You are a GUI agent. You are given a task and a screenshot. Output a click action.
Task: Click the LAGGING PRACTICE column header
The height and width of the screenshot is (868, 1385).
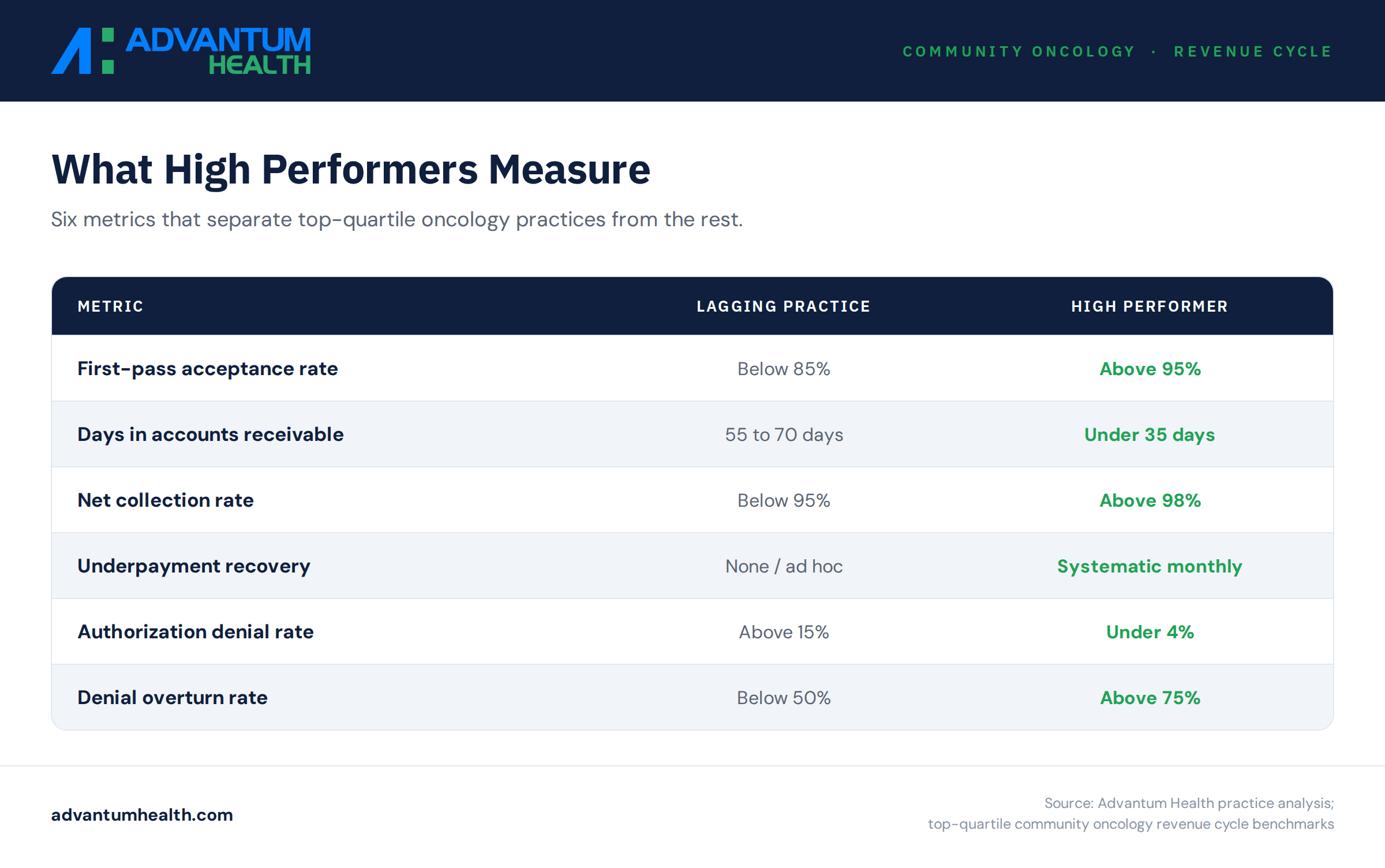(784, 306)
